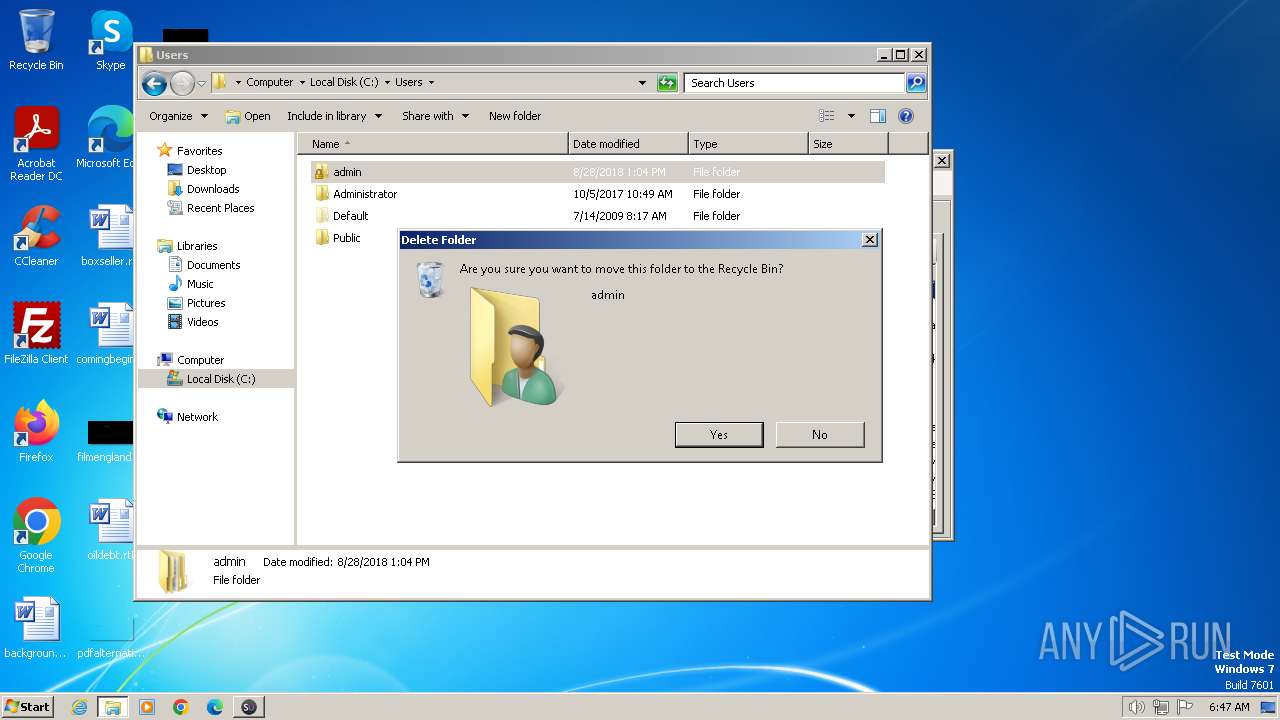The height and width of the screenshot is (720, 1280).
Task: Select the Acrobat Reader DC desktop icon
Action: [36, 144]
